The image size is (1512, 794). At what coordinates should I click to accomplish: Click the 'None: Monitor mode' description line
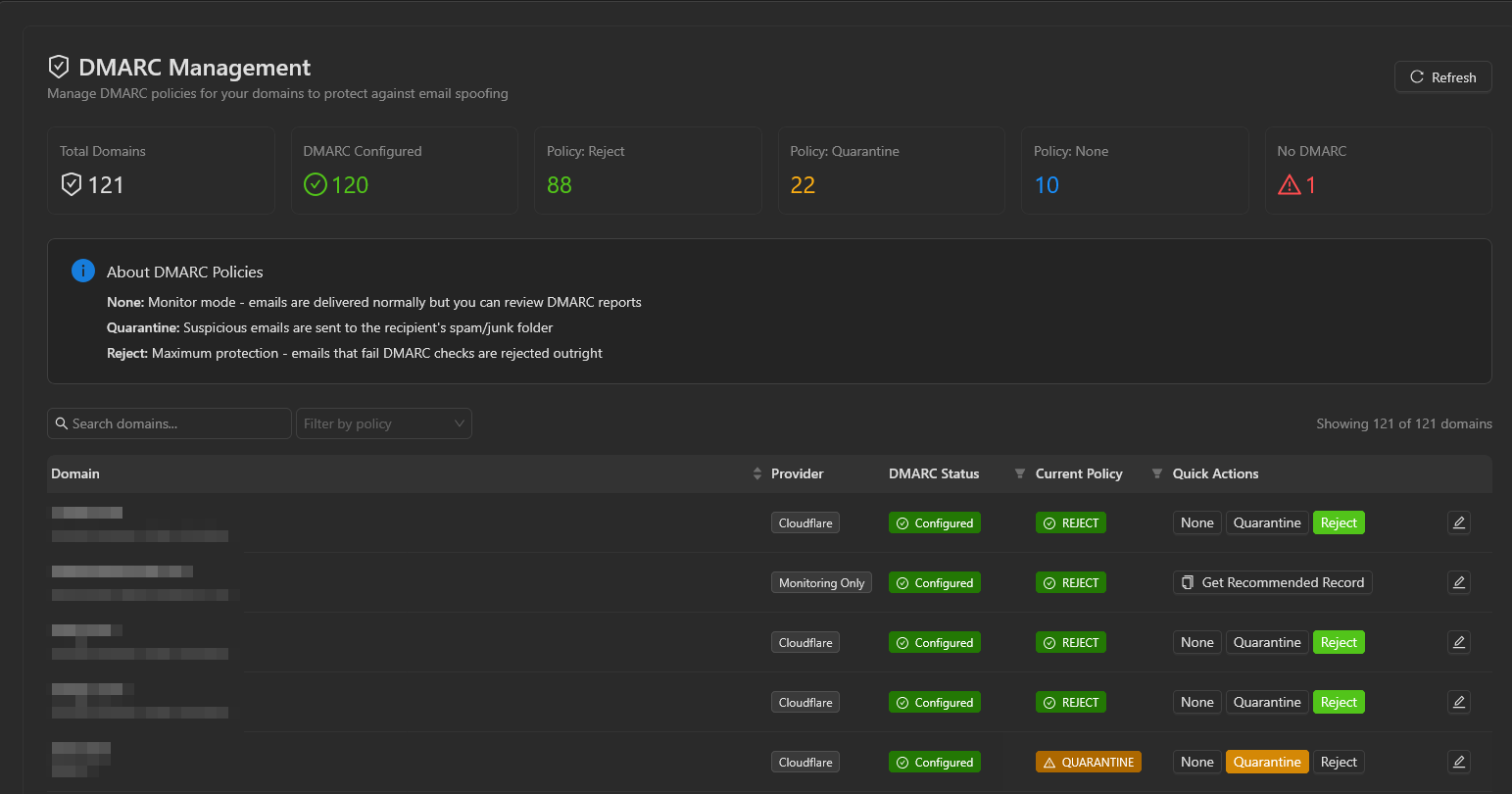tap(374, 302)
